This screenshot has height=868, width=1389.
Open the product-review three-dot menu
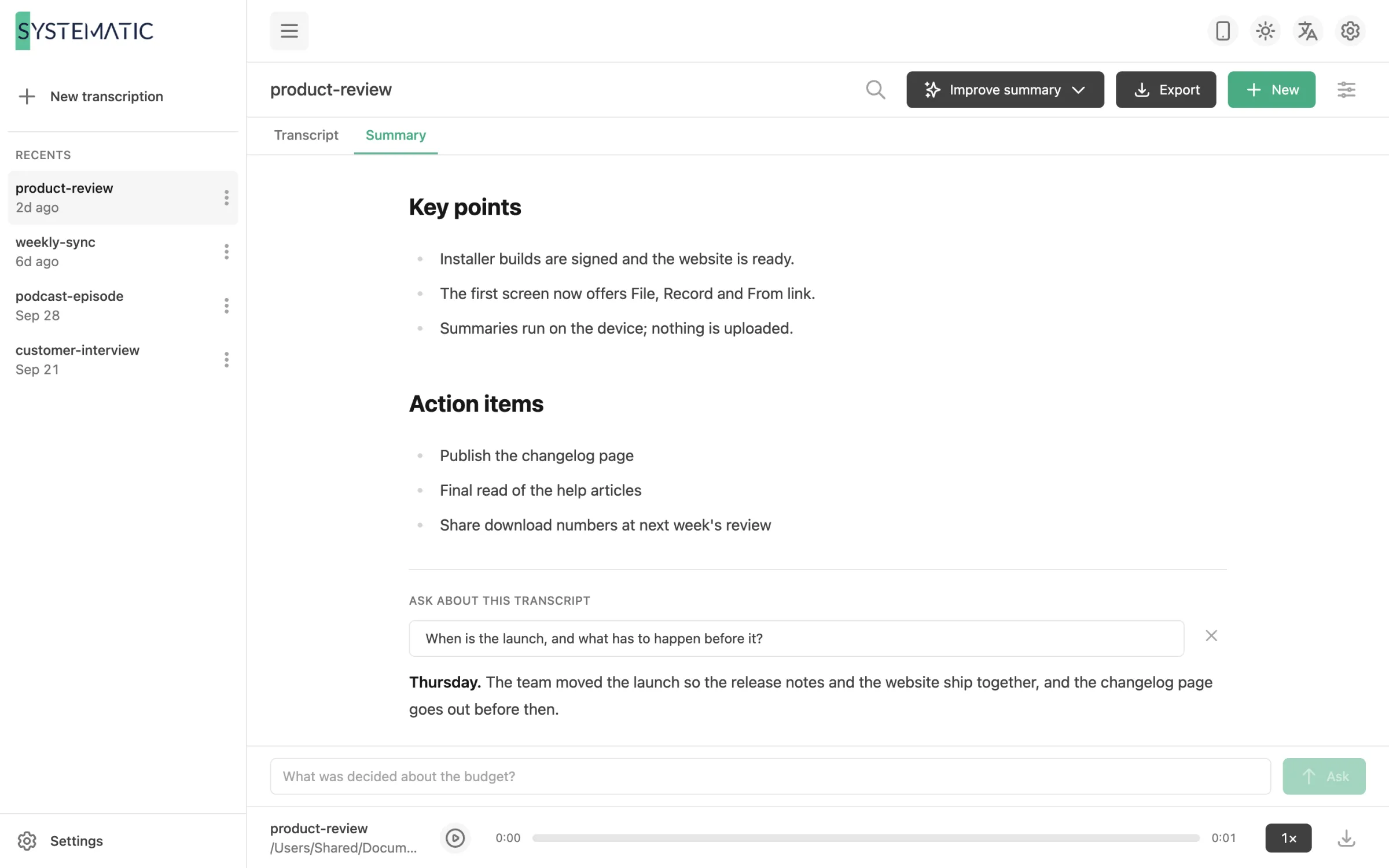(x=226, y=197)
